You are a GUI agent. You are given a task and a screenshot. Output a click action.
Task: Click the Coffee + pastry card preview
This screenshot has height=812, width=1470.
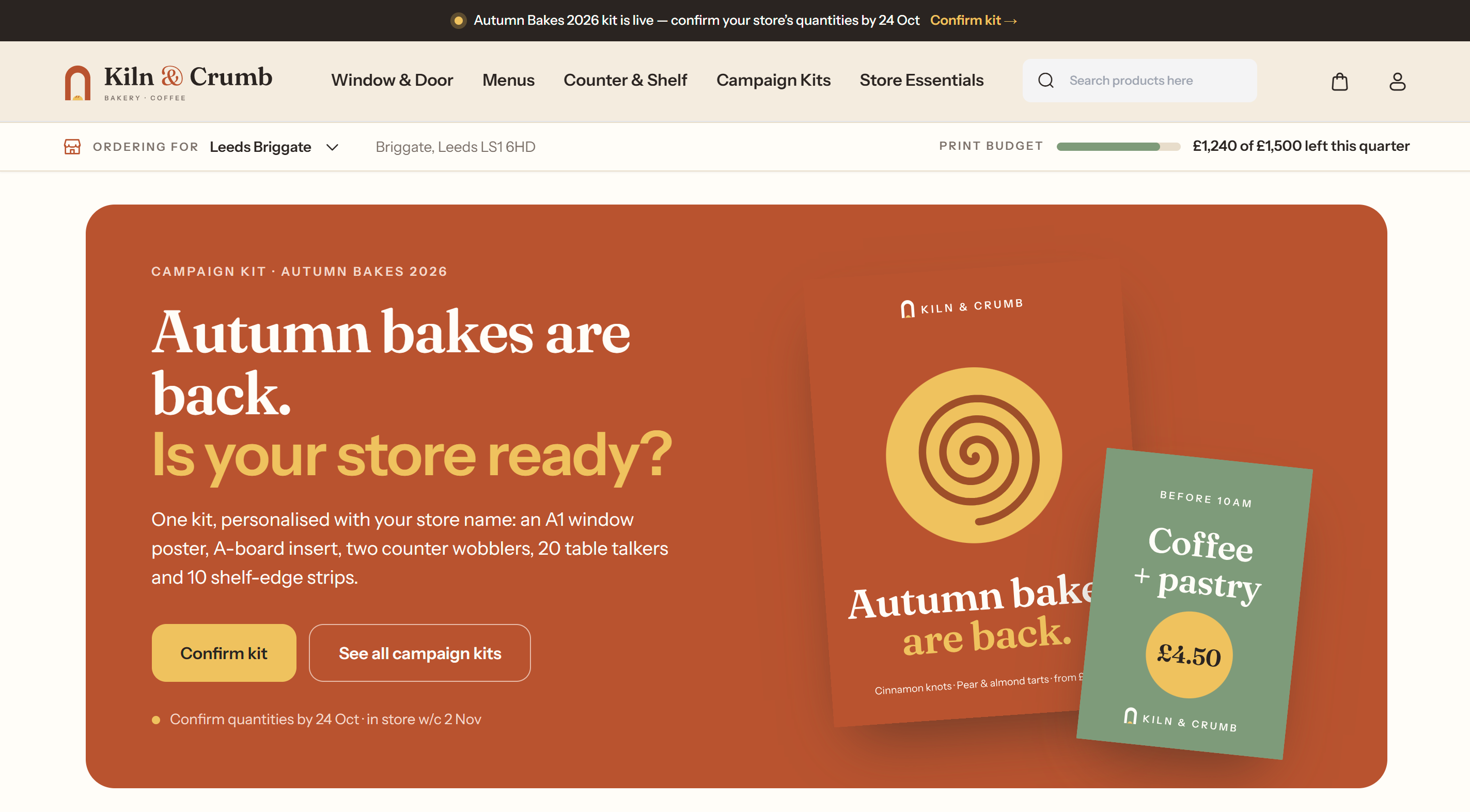tap(1195, 604)
